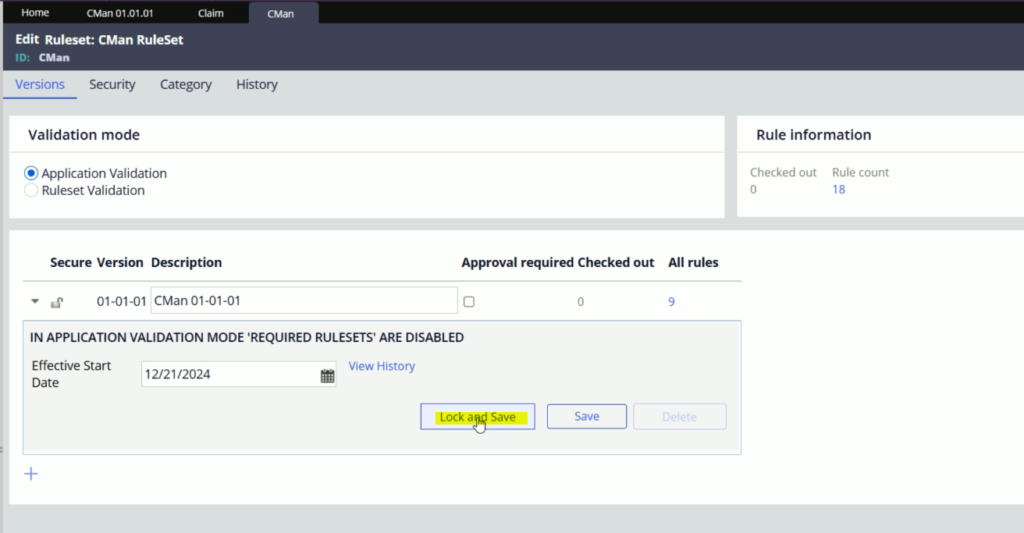
Task: Switch to the CMan 01.01.01 top tab
Action: tap(120, 13)
